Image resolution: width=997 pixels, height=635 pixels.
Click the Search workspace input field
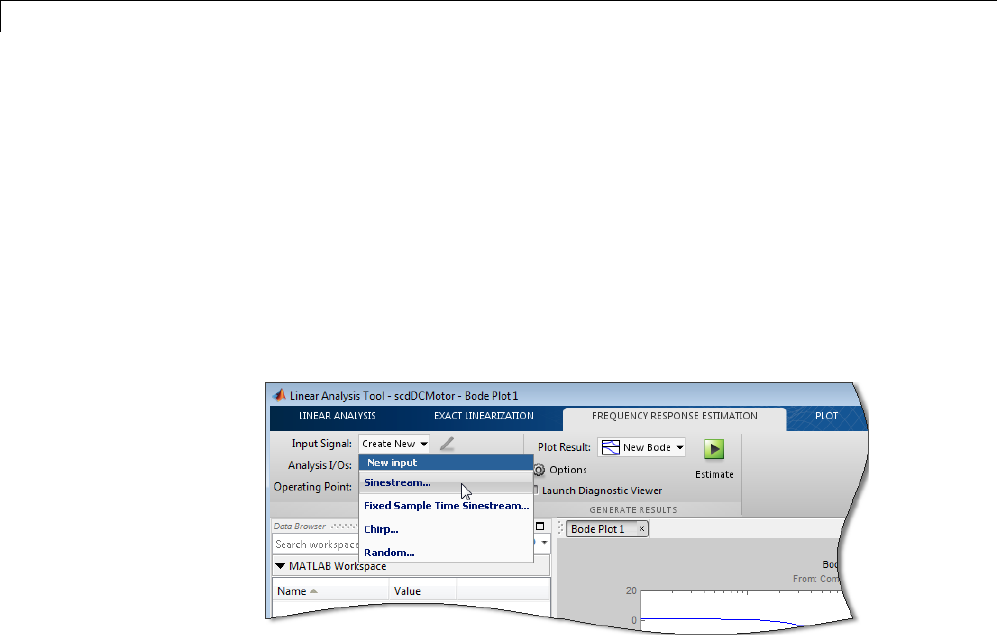click(316, 544)
